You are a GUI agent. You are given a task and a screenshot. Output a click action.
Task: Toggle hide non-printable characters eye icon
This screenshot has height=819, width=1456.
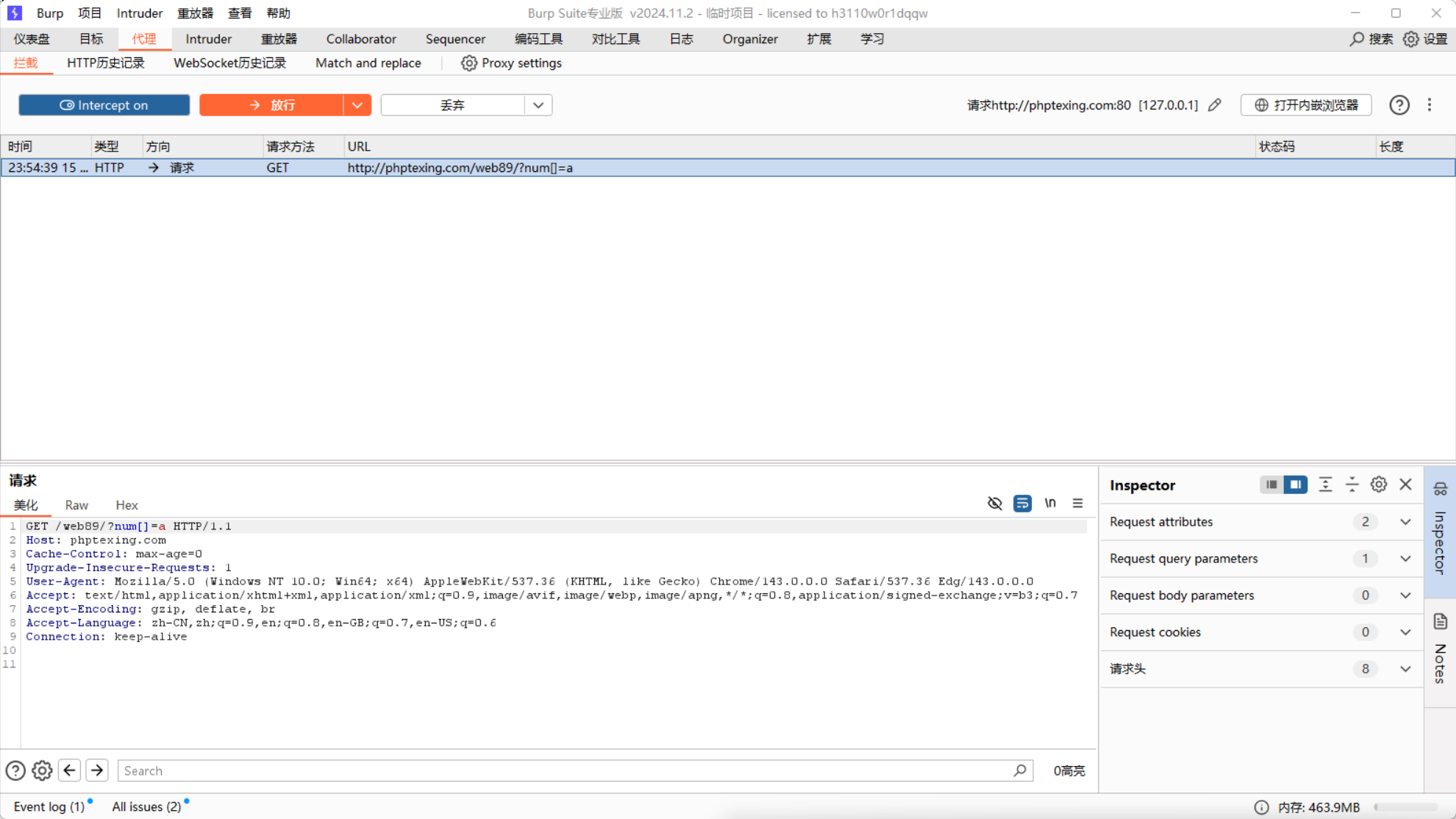994,504
